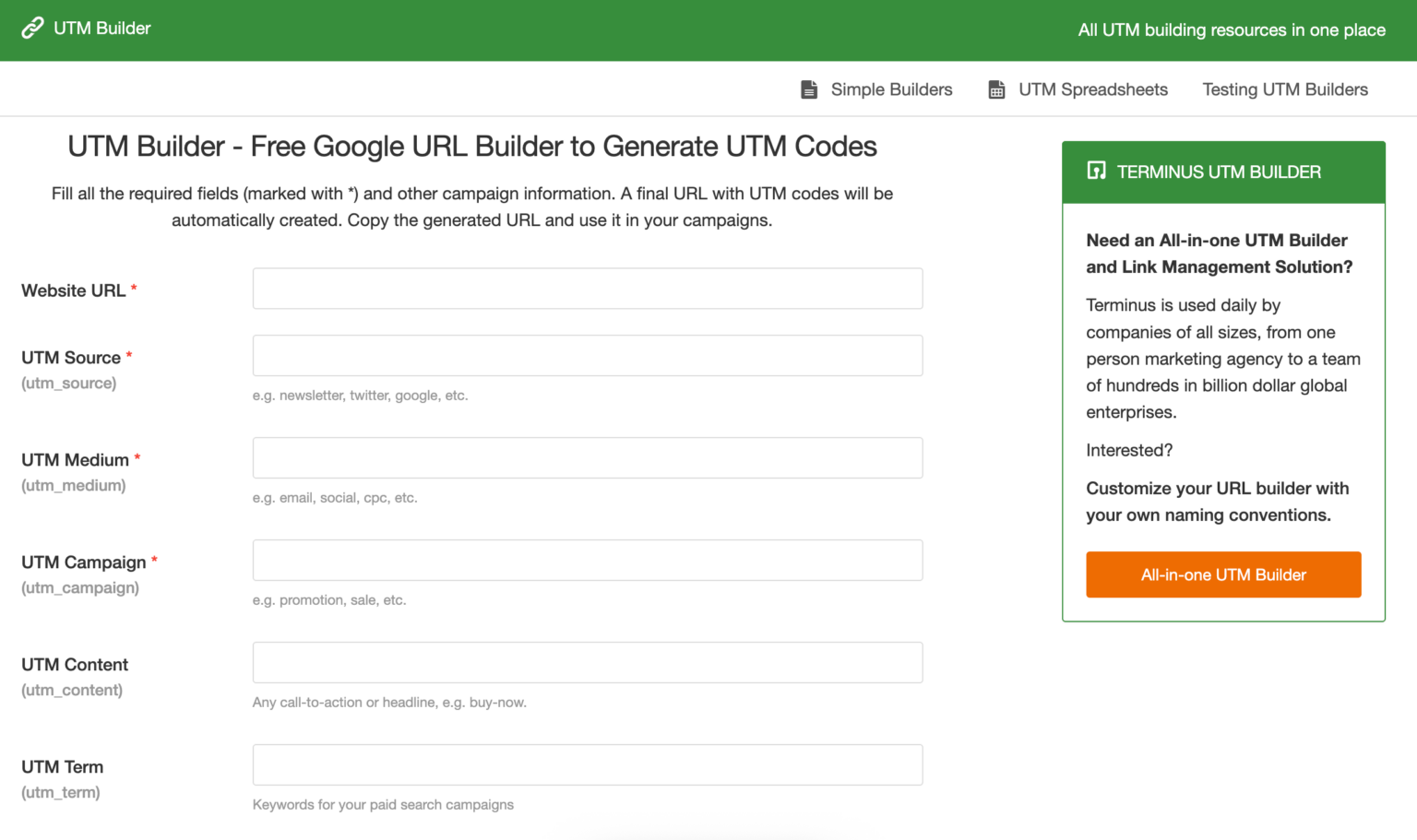Click the UTM Source field label

[x=71, y=358]
